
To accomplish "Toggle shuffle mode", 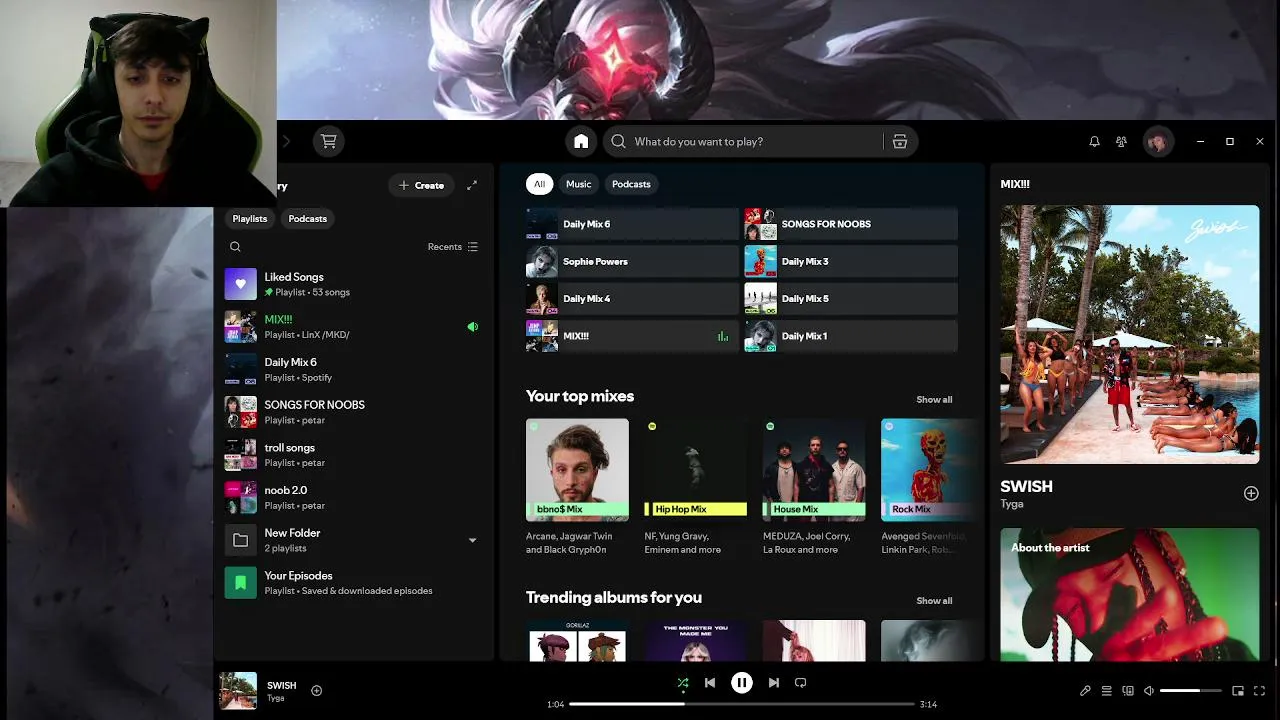I will (x=683, y=683).
